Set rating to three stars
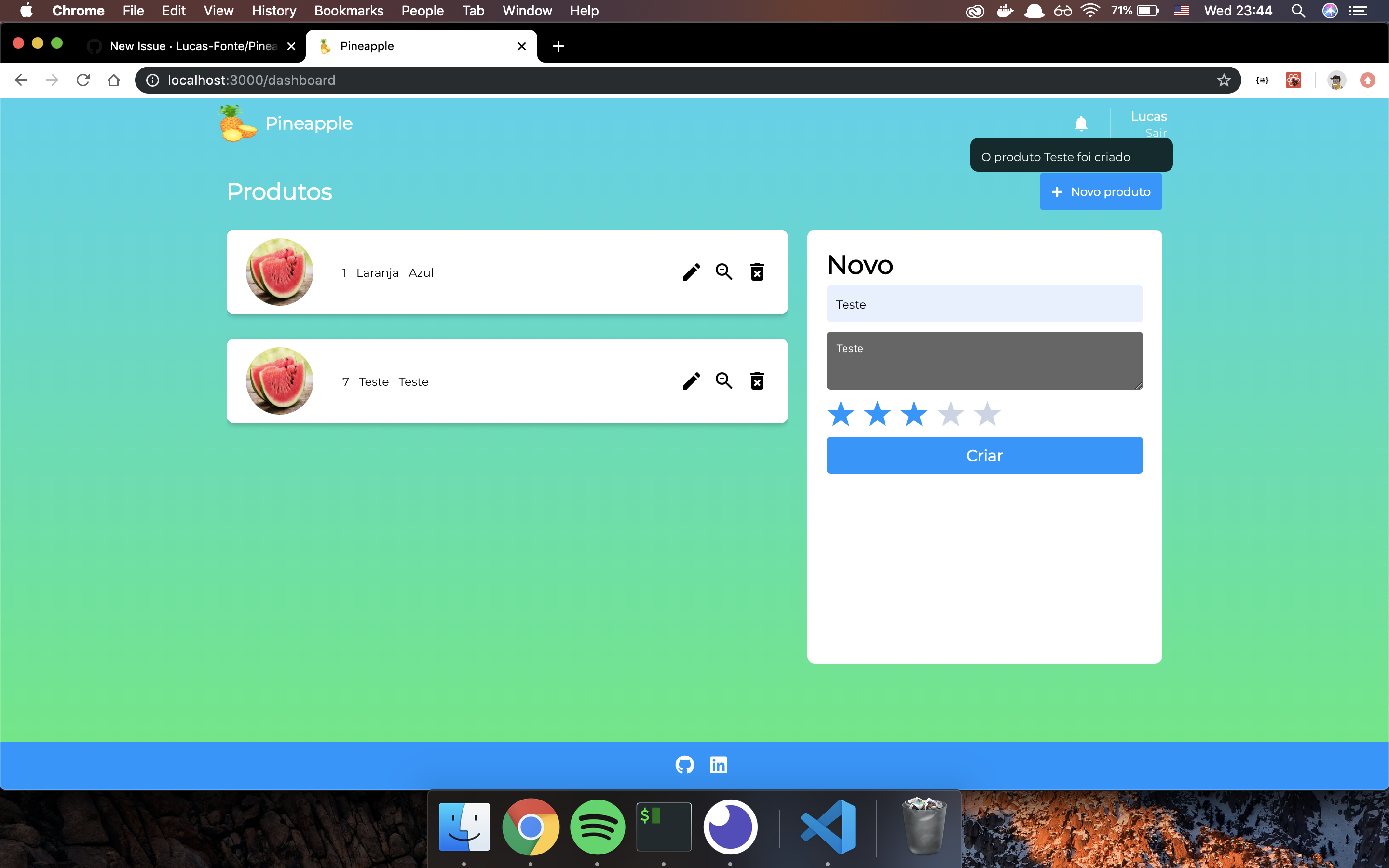This screenshot has width=1389, height=868. 914,414
